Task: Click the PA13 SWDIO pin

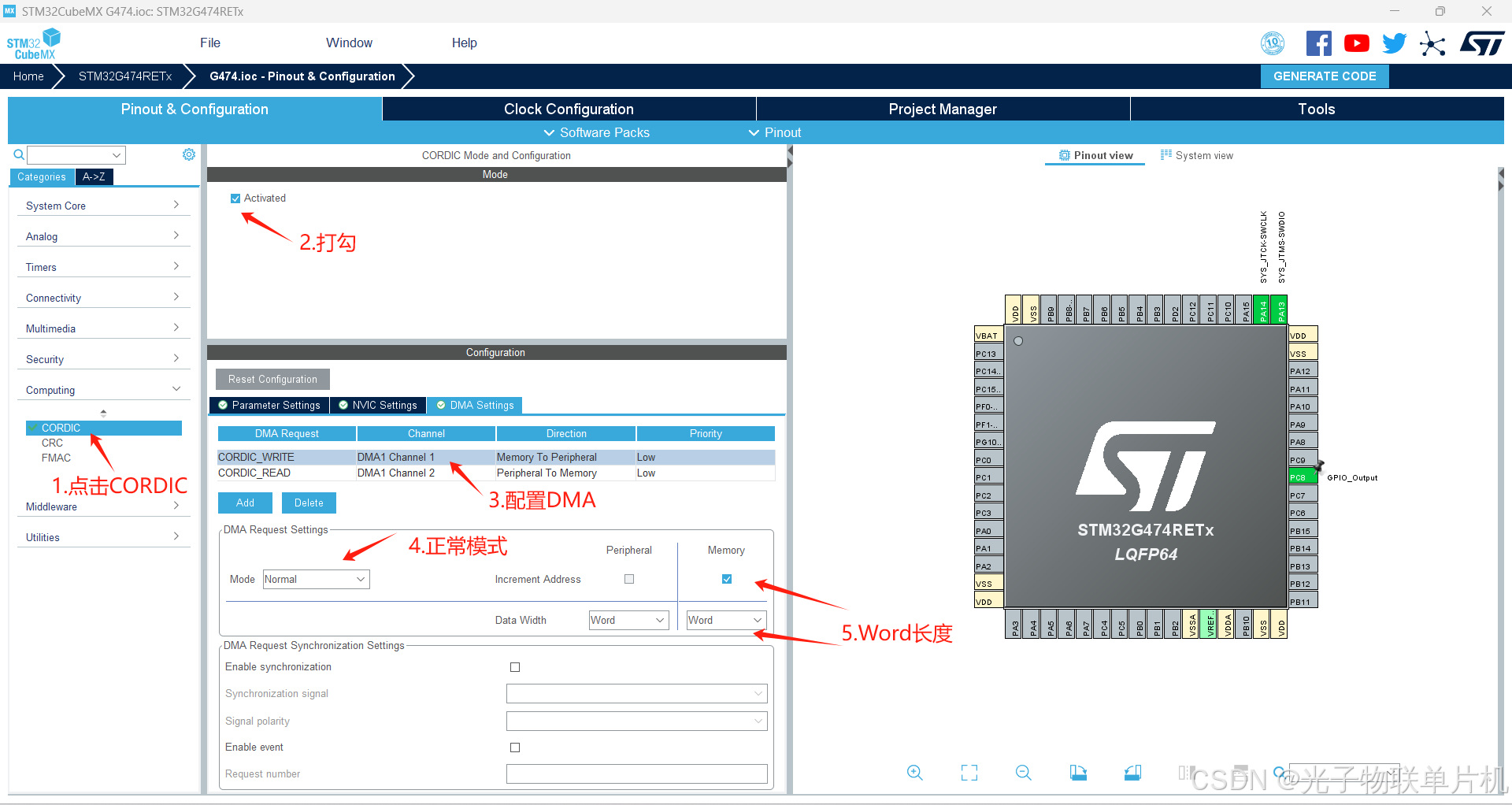Action: click(x=1280, y=310)
